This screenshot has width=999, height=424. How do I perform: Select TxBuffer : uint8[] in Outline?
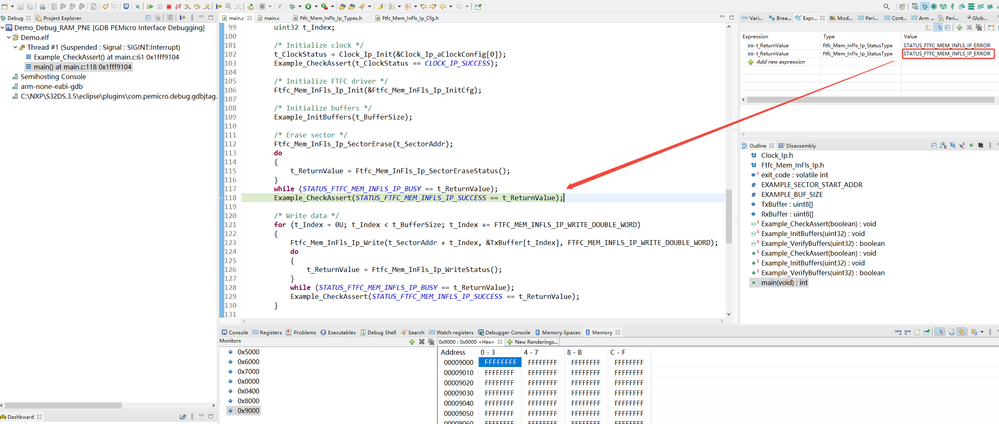coord(783,204)
